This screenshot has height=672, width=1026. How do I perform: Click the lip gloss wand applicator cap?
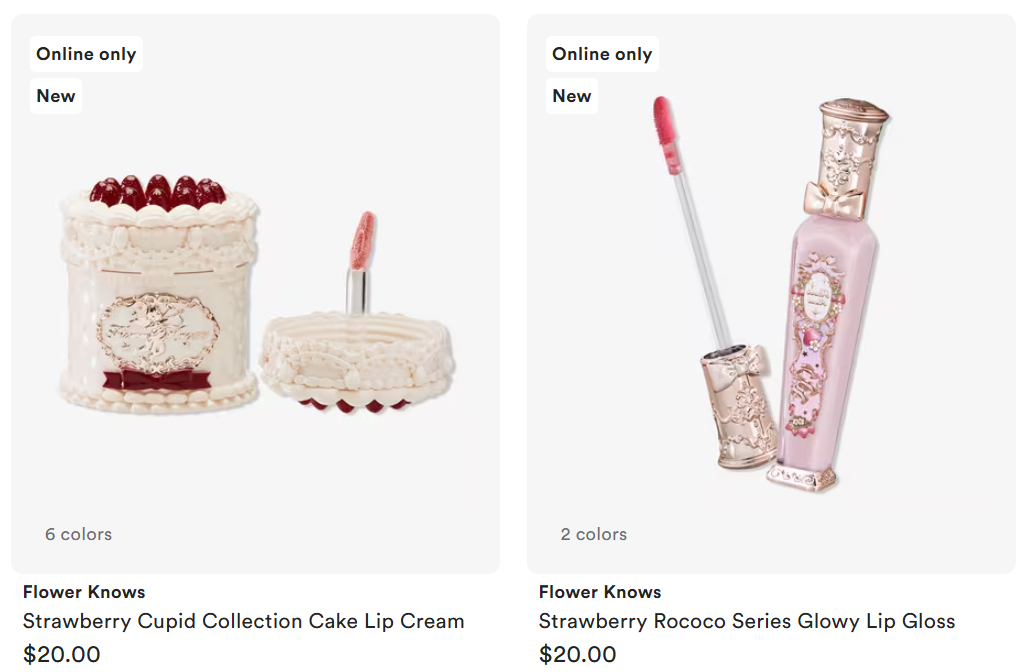coord(739,406)
